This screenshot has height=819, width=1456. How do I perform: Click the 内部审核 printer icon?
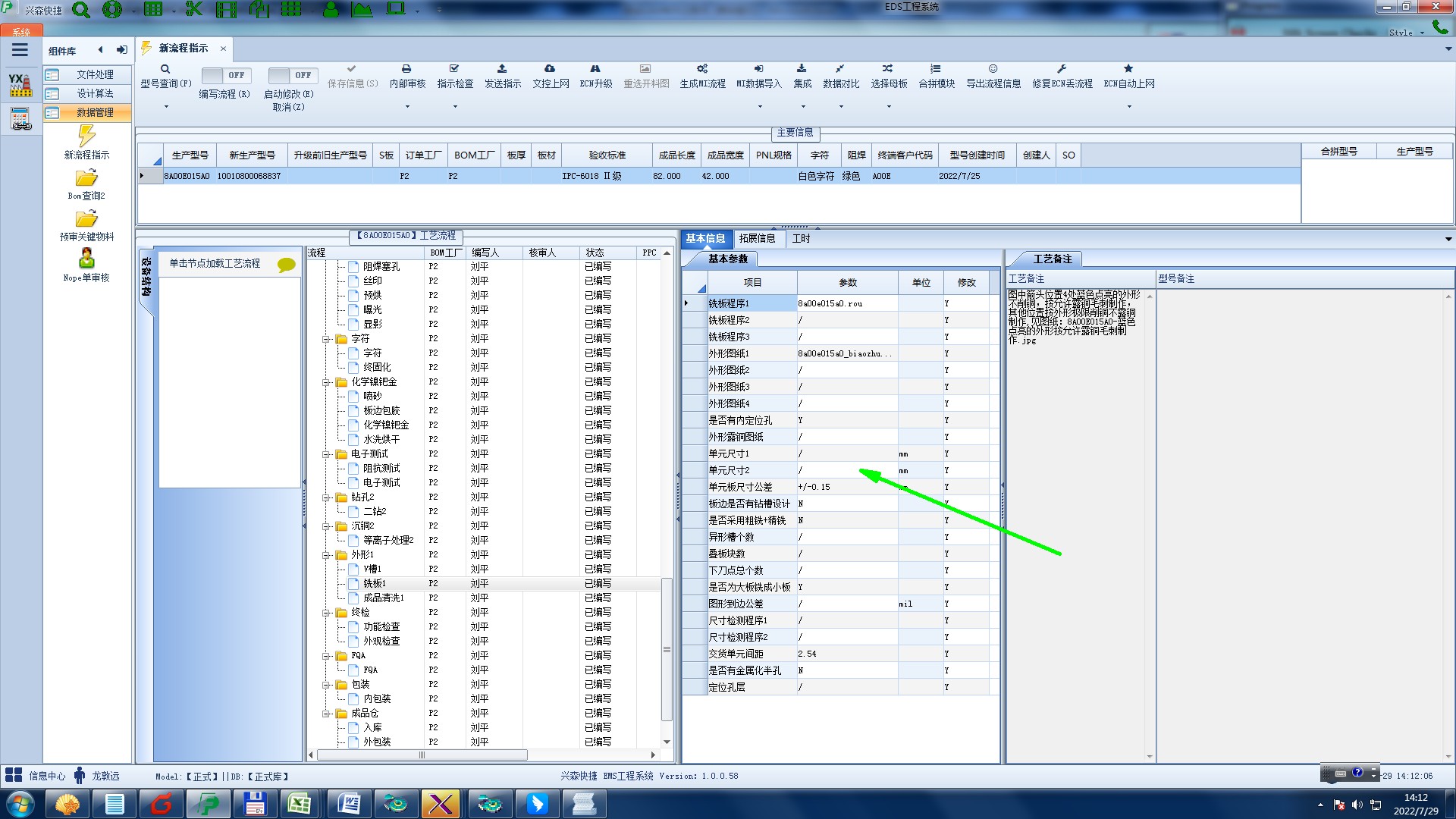(x=406, y=69)
